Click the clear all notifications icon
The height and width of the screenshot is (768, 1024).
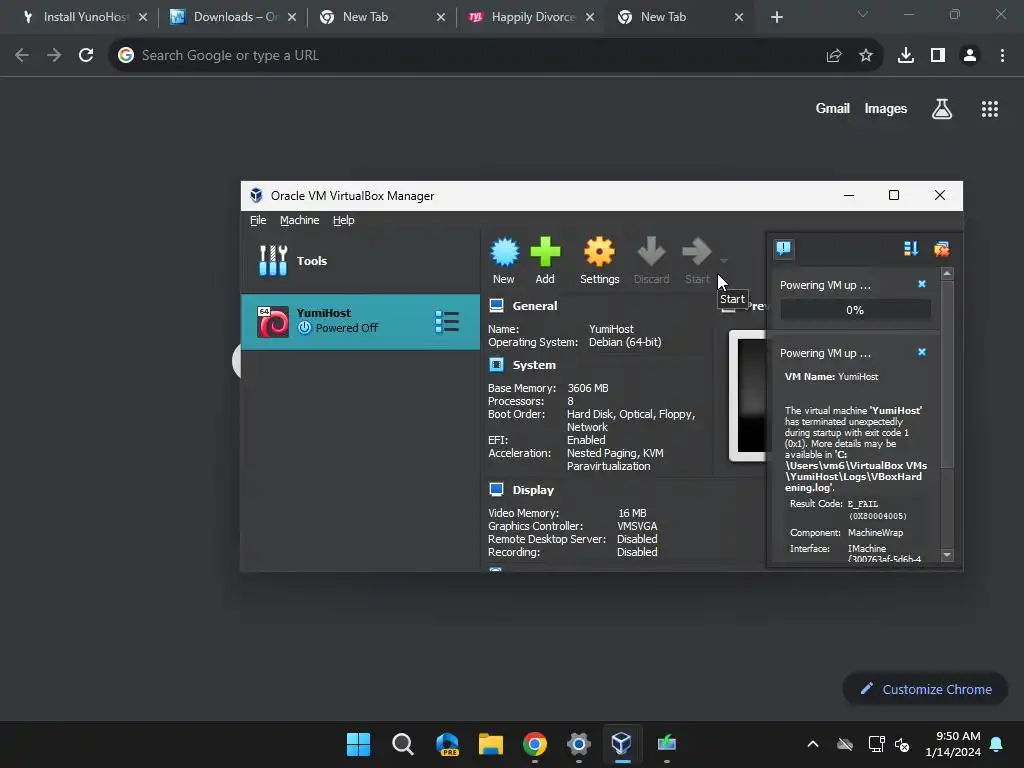(x=941, y=248)
